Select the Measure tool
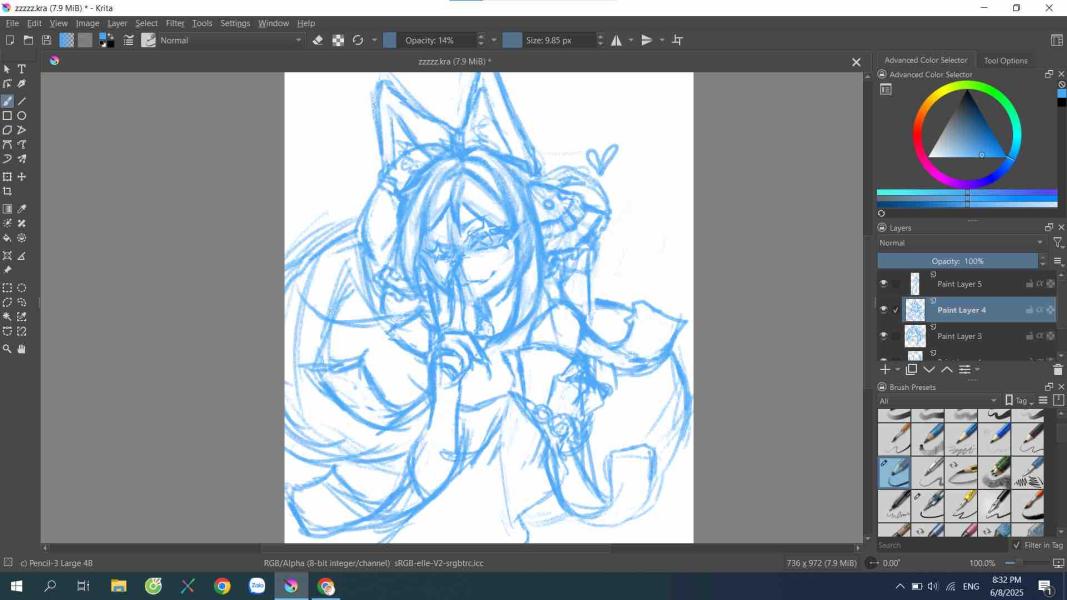The image size is (1067, 600). pyautogui.click(x=22, y=256)
